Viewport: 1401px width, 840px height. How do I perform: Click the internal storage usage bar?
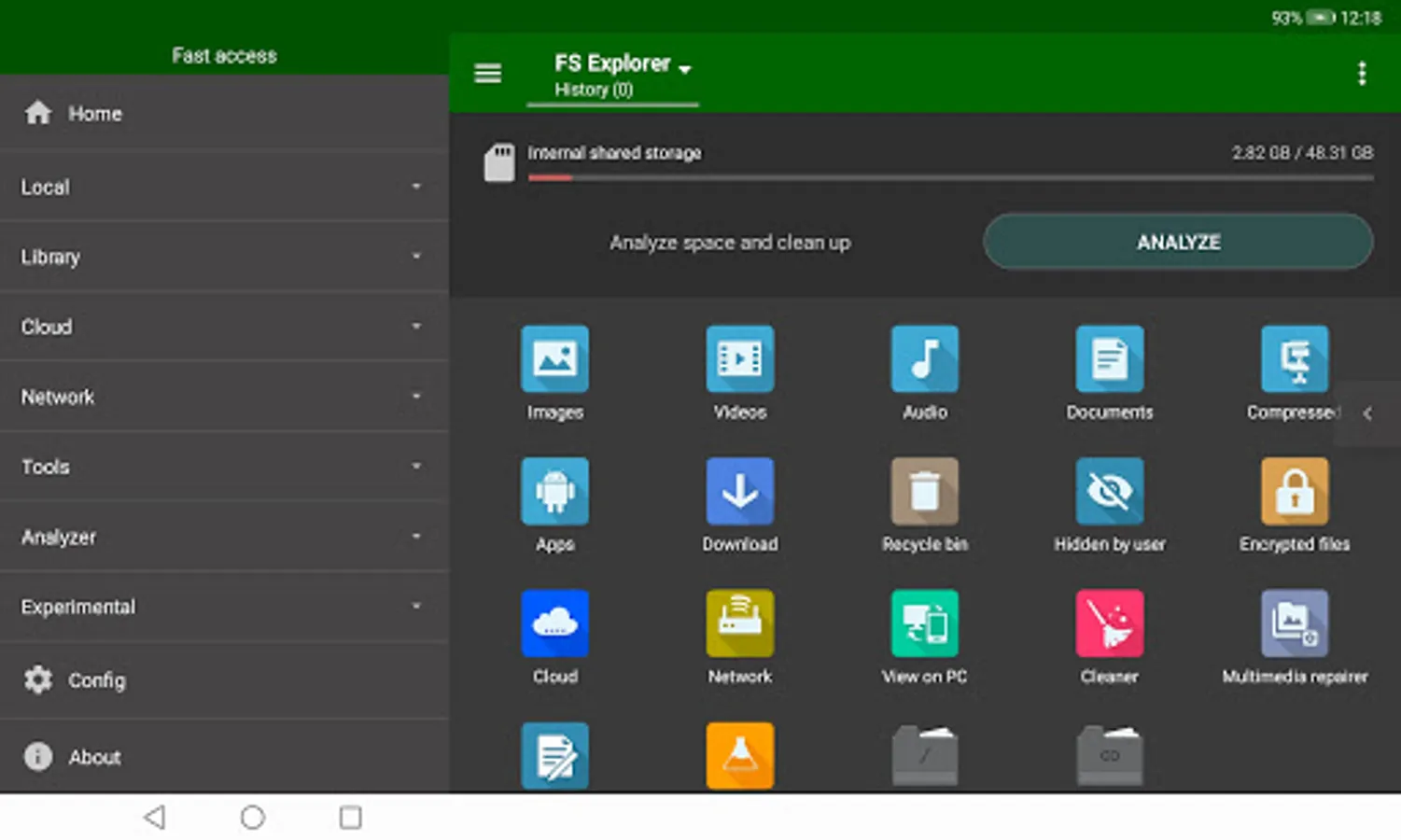coord(950,177)
